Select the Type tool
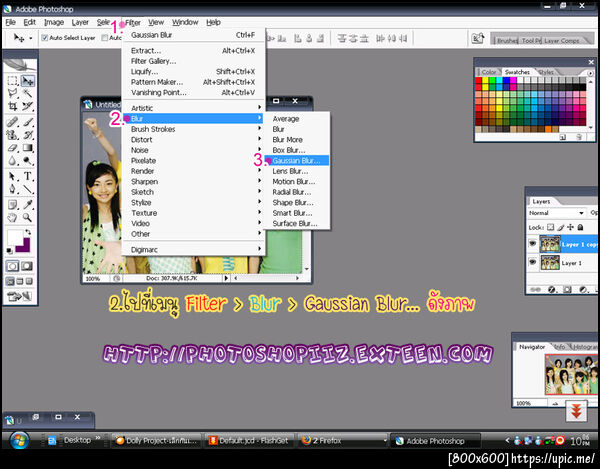Viewport: 600px width, 469px height. click(x=27, y=176)
